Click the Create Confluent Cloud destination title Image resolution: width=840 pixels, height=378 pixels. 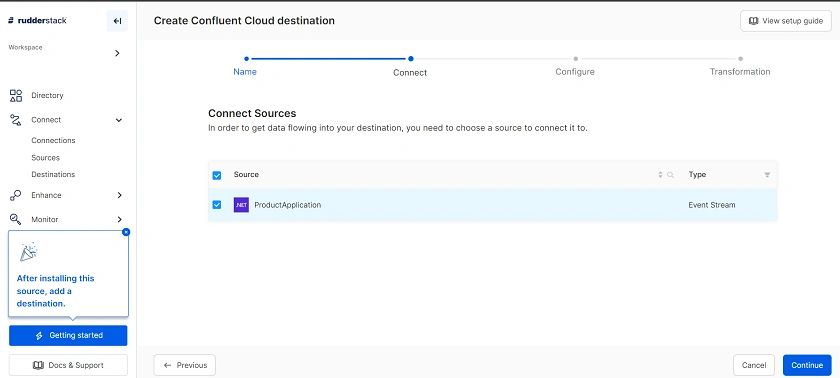244,20
